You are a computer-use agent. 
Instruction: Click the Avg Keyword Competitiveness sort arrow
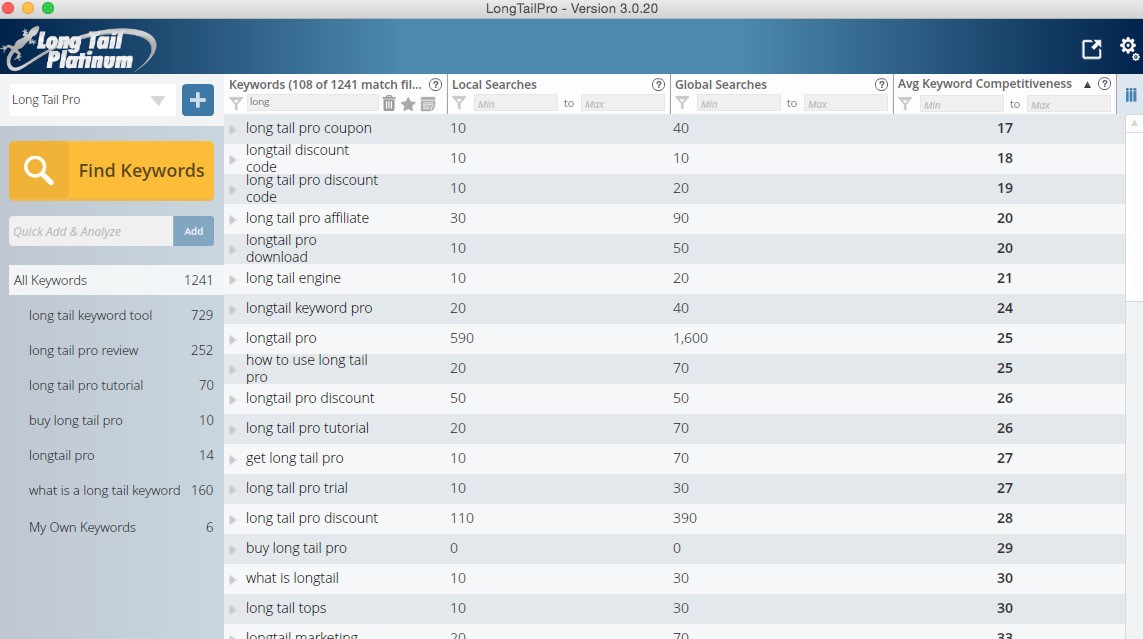tap(1087, 85)
